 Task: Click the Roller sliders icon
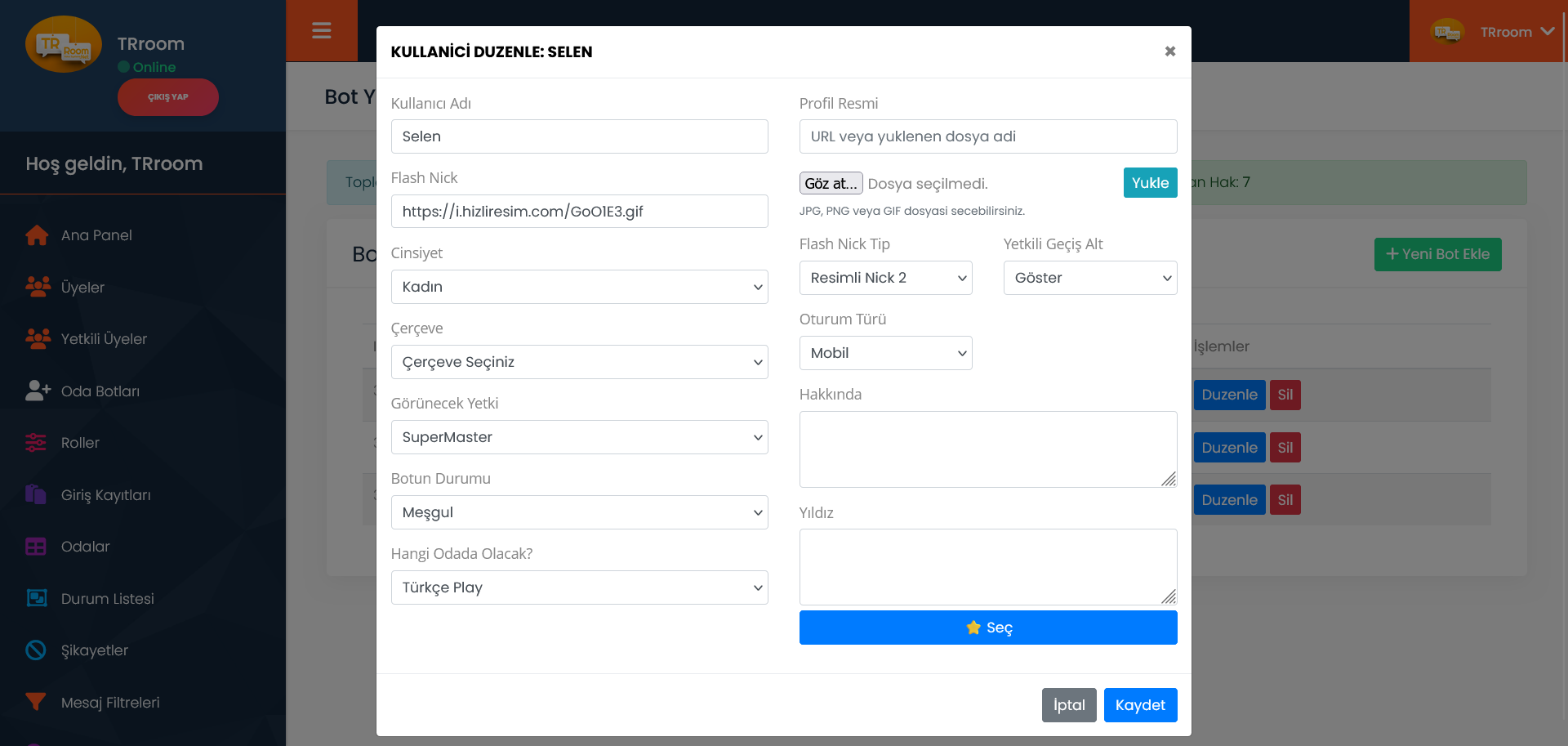click(36, 443)
